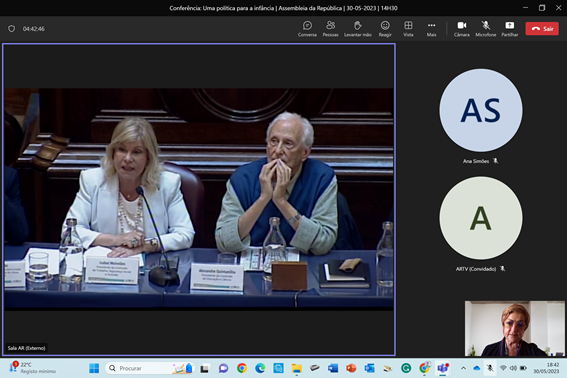Toggle the Câmara video
The image size is (567, 378).
click(461, 29)
